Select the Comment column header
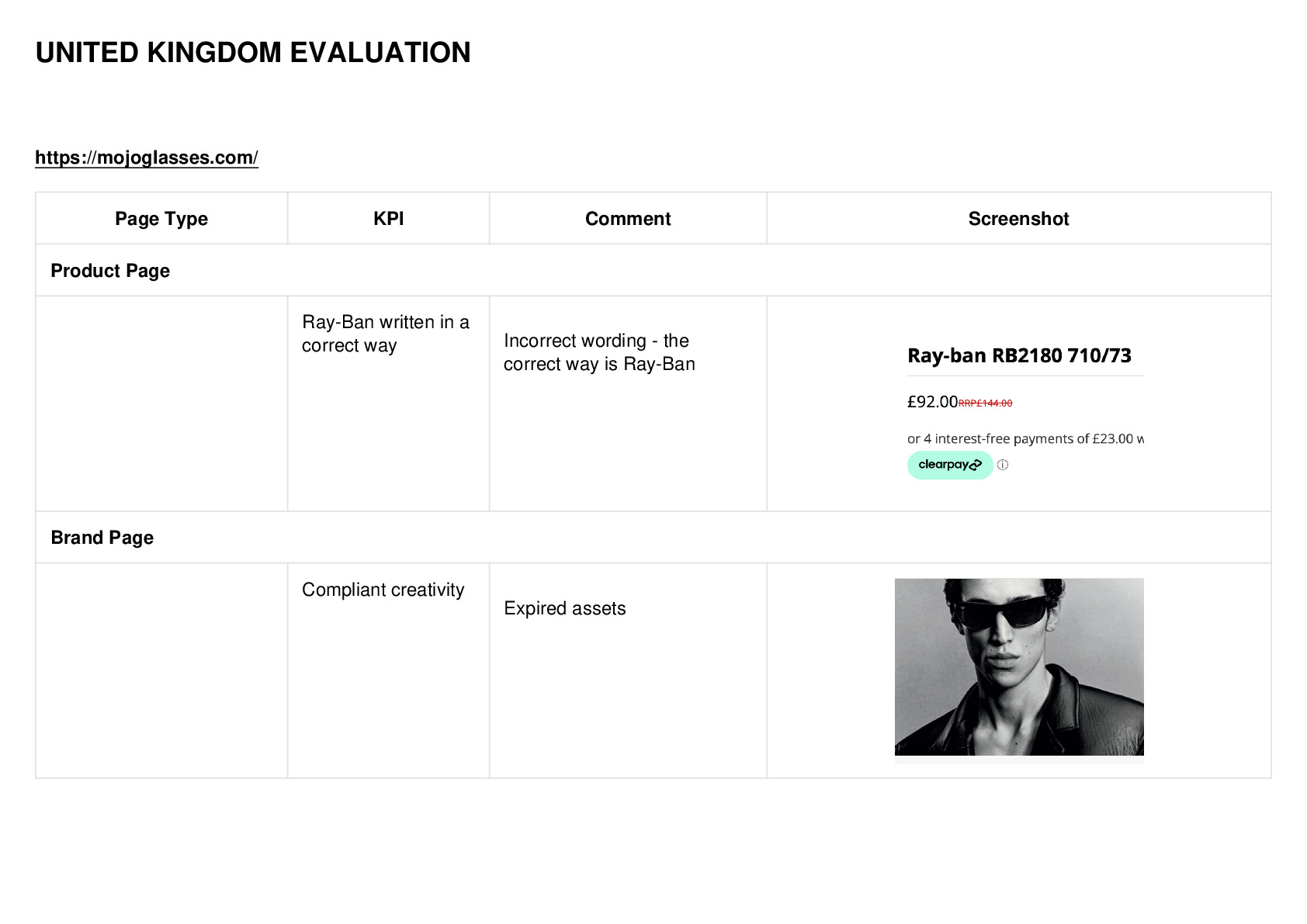1307x924 pixels. pyautogui.click(x=628, y=219)
